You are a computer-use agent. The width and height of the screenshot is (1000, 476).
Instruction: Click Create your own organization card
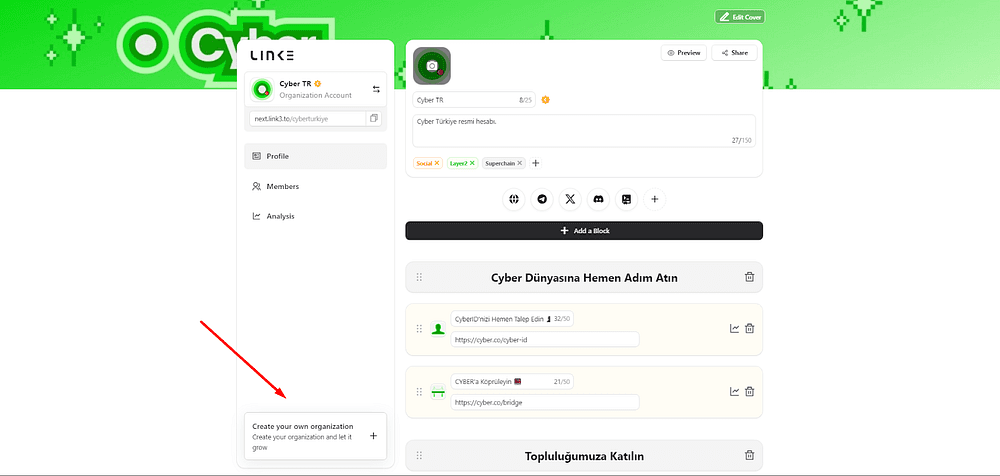pos(315,436)
